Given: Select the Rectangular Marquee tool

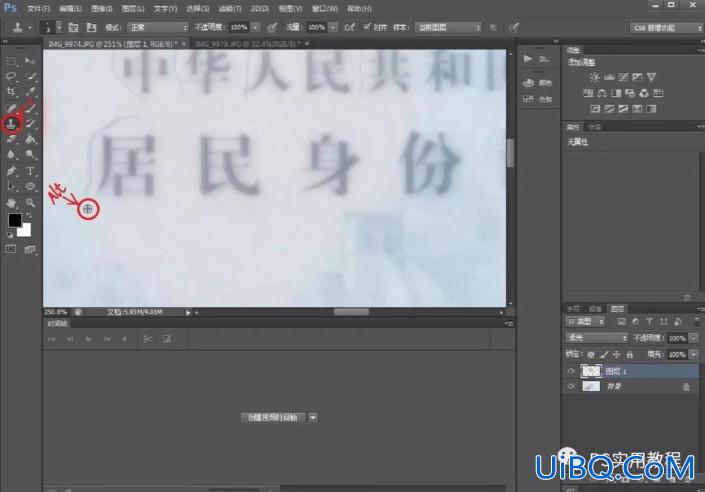Looking at the screenshot, I should pos(11,61).
